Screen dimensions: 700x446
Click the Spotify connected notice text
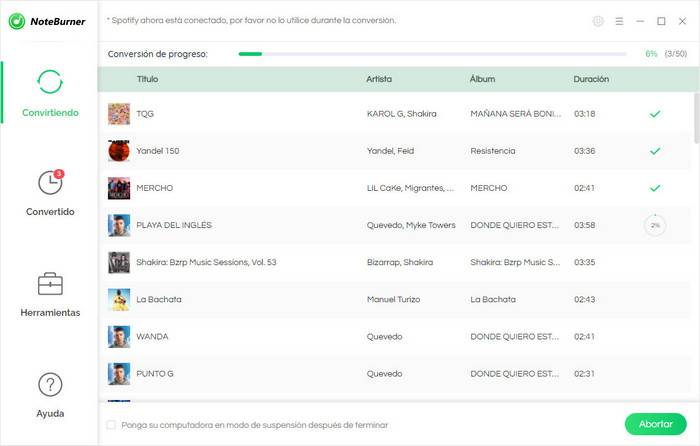point(251,21)
